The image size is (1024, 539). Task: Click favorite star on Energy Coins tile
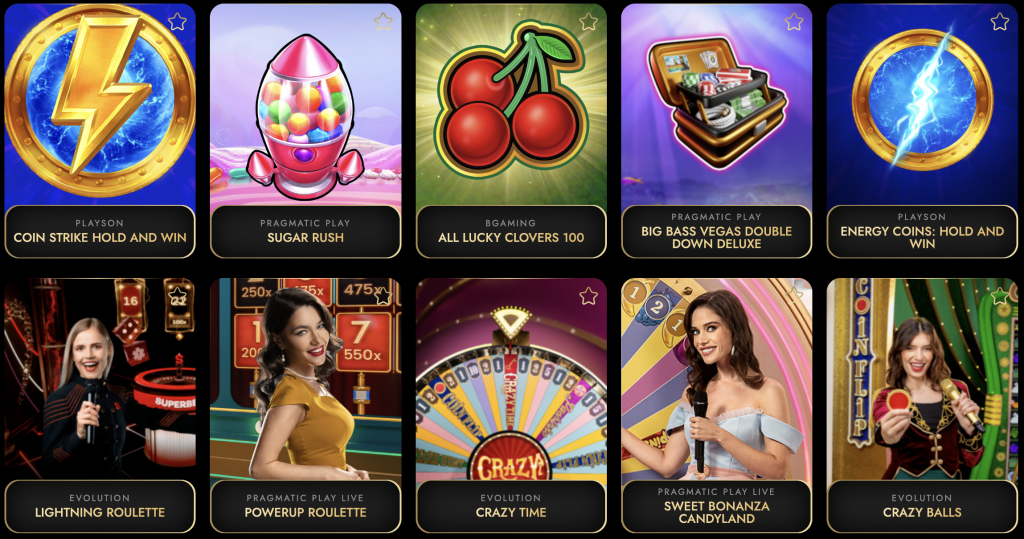click(999, 22)
